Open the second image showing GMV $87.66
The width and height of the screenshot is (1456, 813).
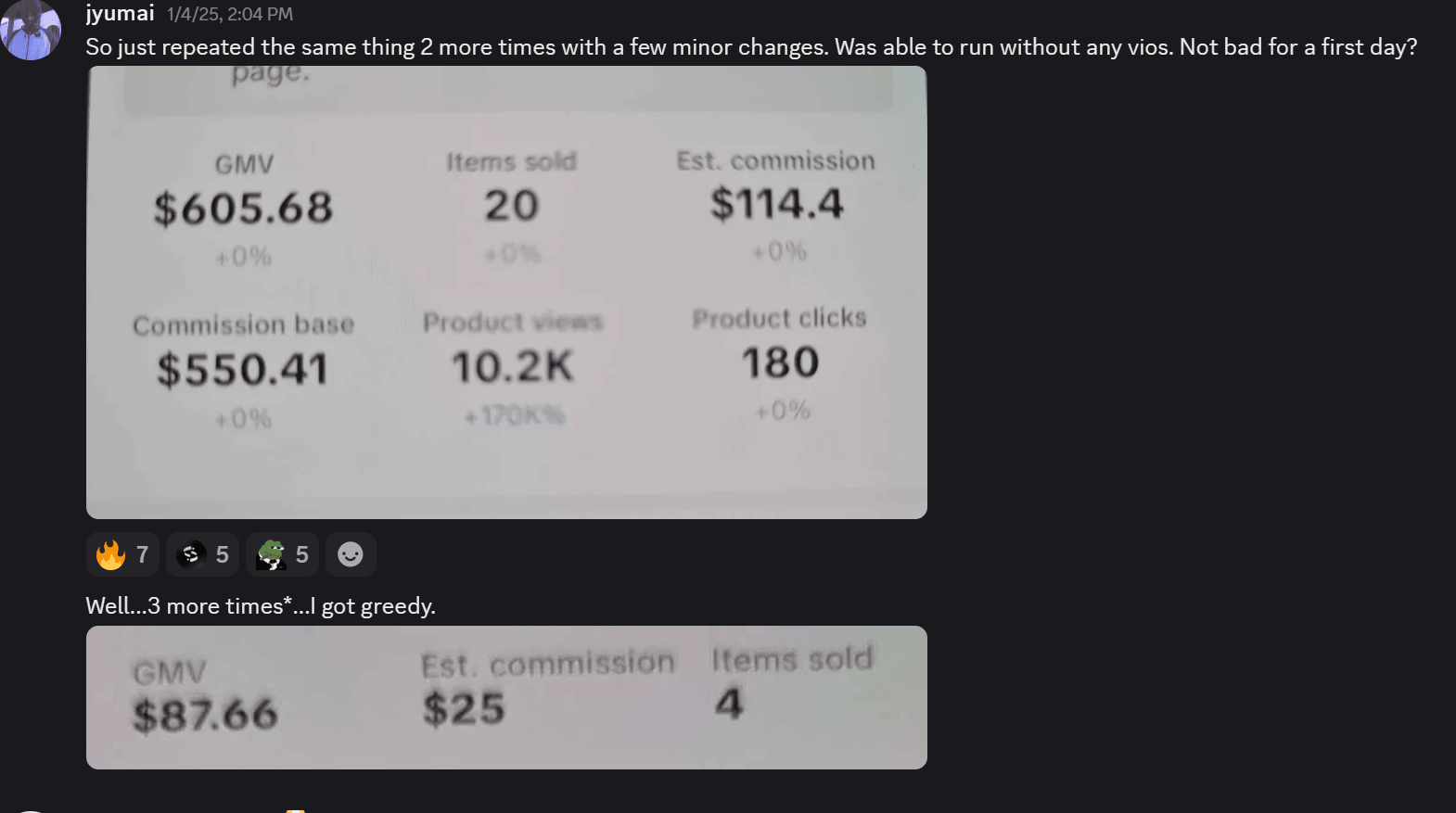coord(506,697)
